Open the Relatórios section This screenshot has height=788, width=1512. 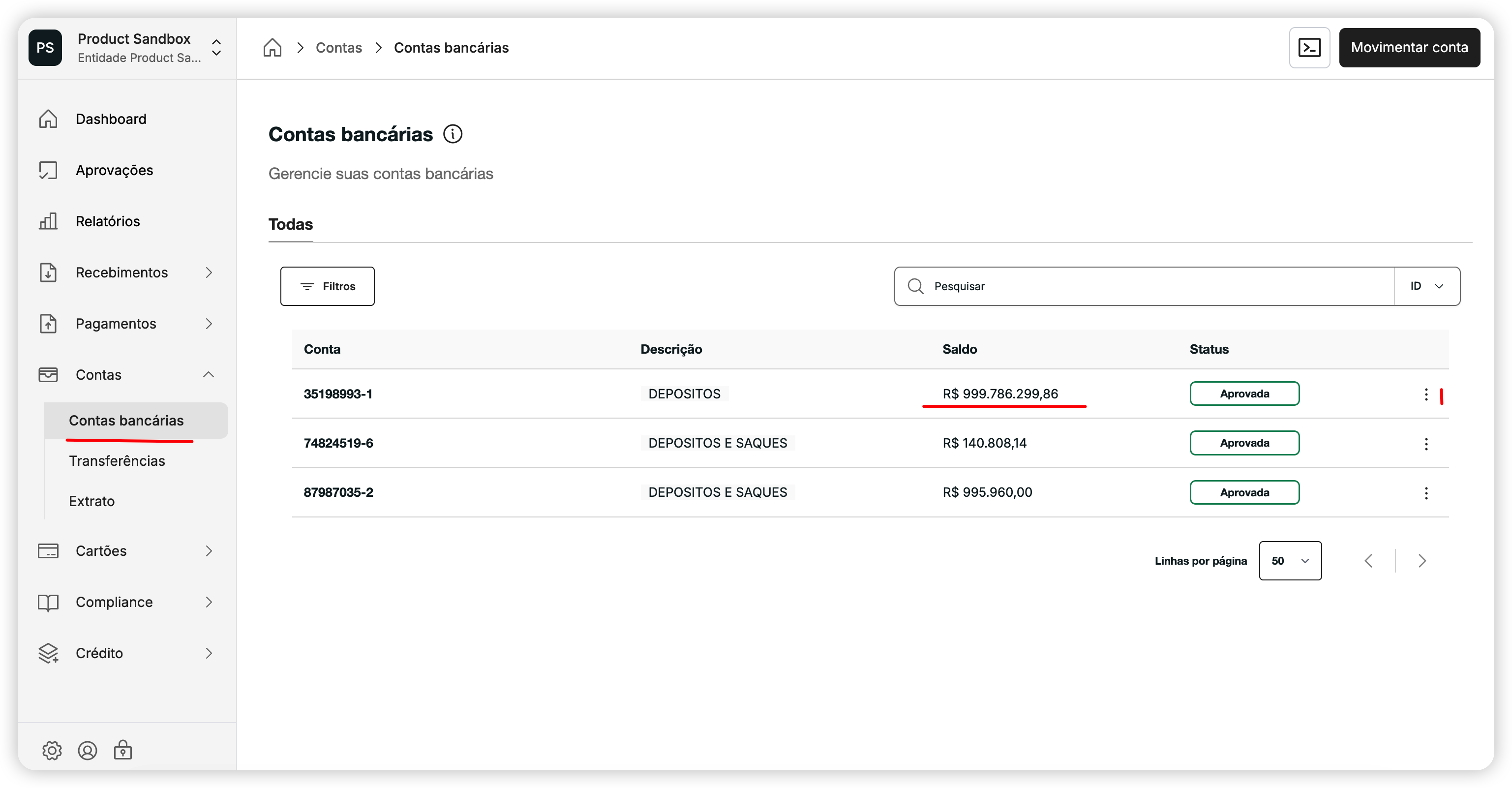coord(108,221)
